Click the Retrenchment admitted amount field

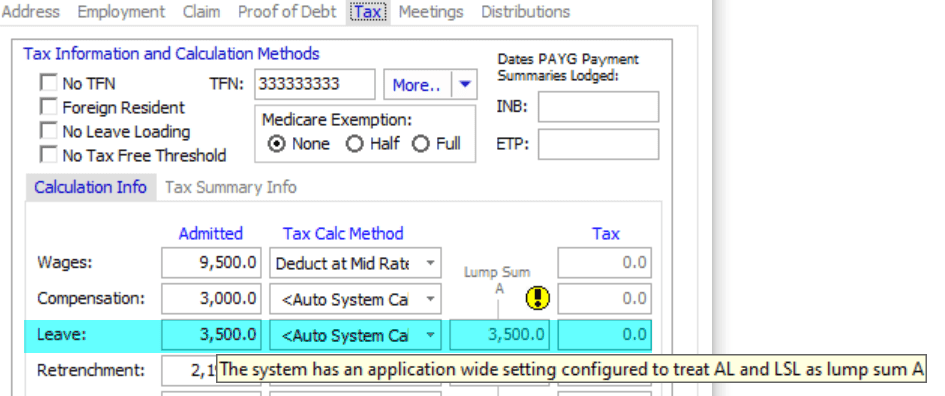(x=189, y=370)
